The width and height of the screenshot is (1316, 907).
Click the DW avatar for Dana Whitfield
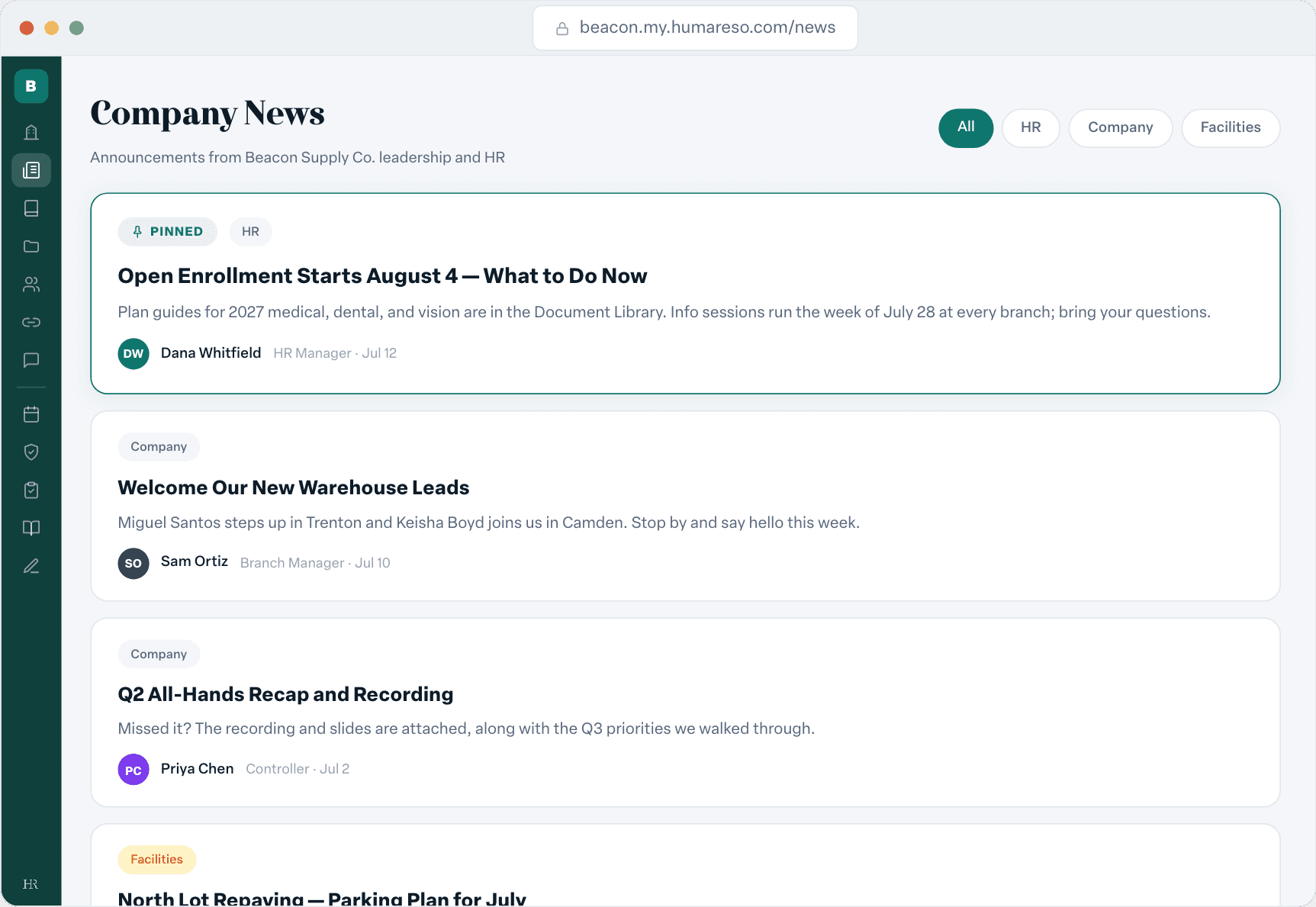point(134,353)
